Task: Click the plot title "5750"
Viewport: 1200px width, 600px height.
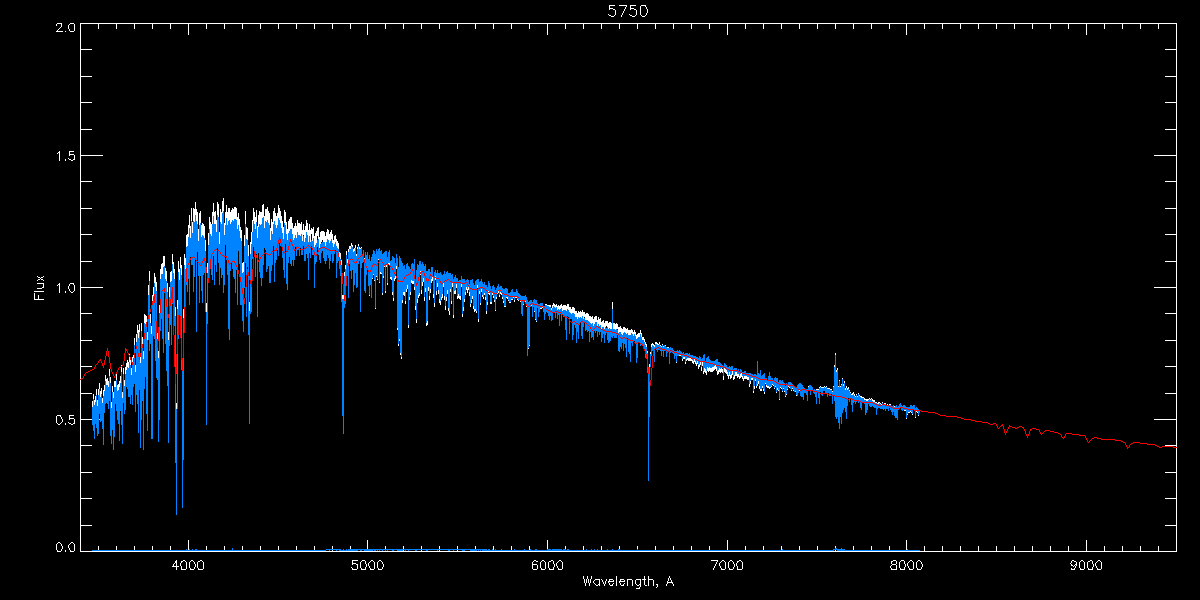Action: point(622,12)
